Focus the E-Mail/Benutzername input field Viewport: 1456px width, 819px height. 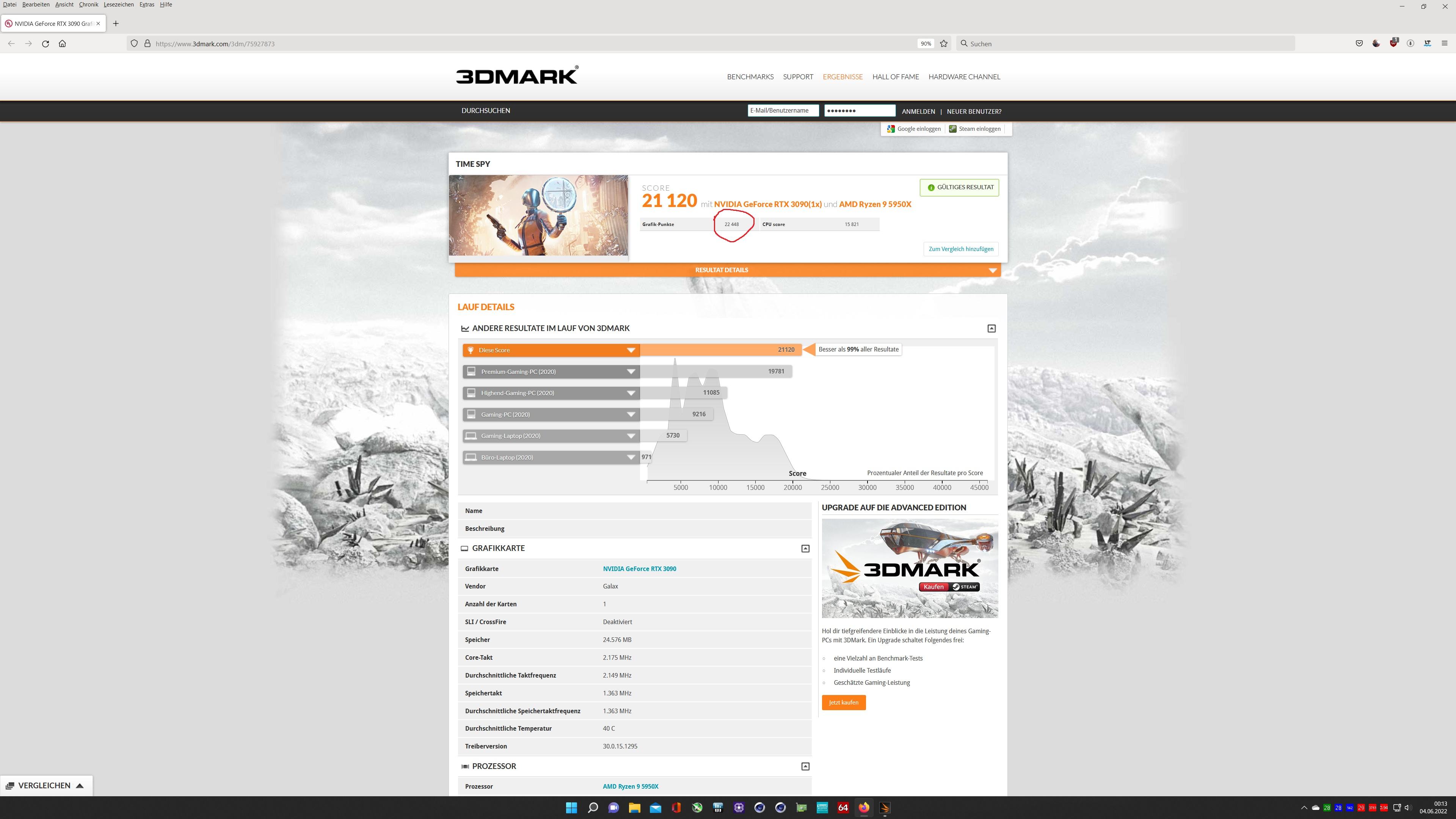click(782, 111)
